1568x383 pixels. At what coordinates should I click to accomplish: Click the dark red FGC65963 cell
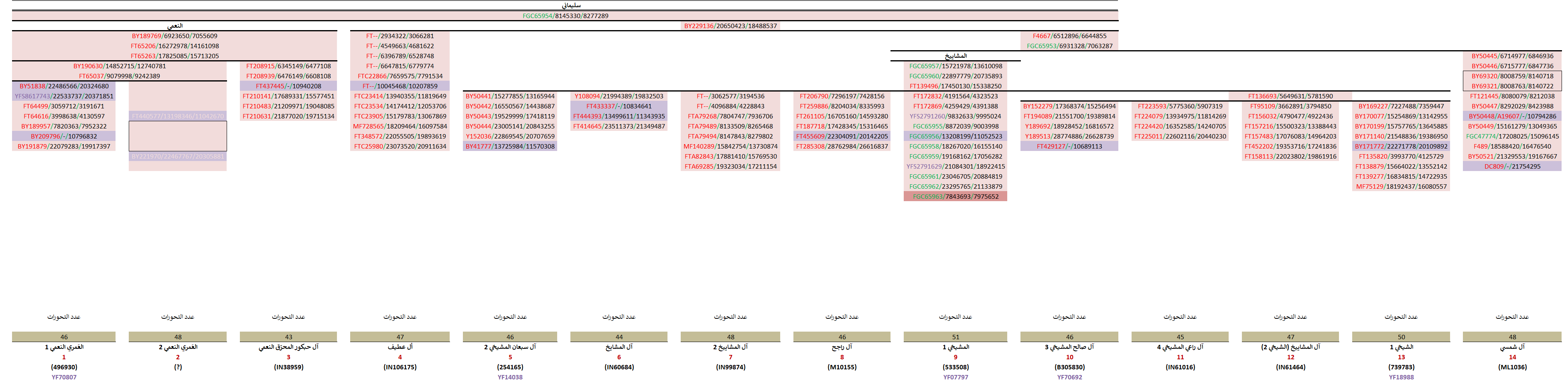[955, 197]
